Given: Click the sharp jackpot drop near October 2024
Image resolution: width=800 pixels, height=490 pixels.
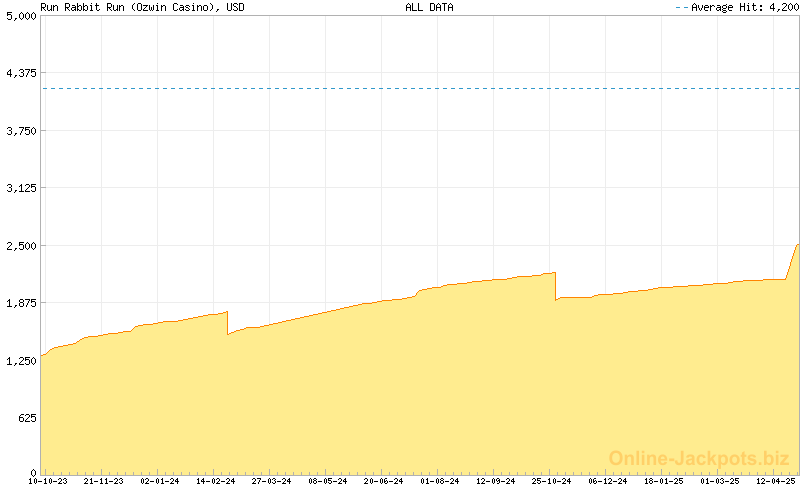Looking at the screenshot, I should point(556,286).
